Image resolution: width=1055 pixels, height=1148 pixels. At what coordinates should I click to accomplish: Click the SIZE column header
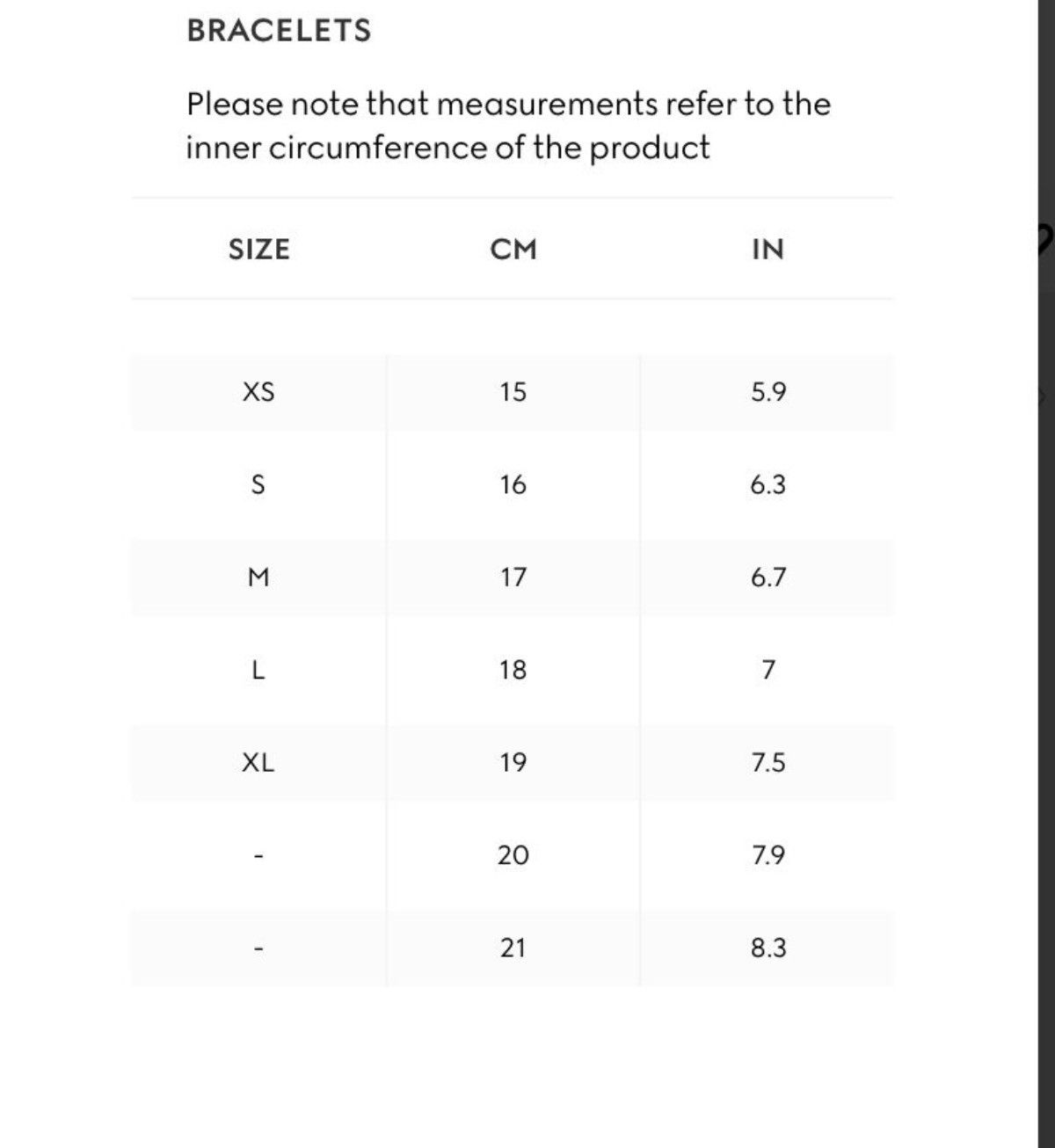point(258,250)
